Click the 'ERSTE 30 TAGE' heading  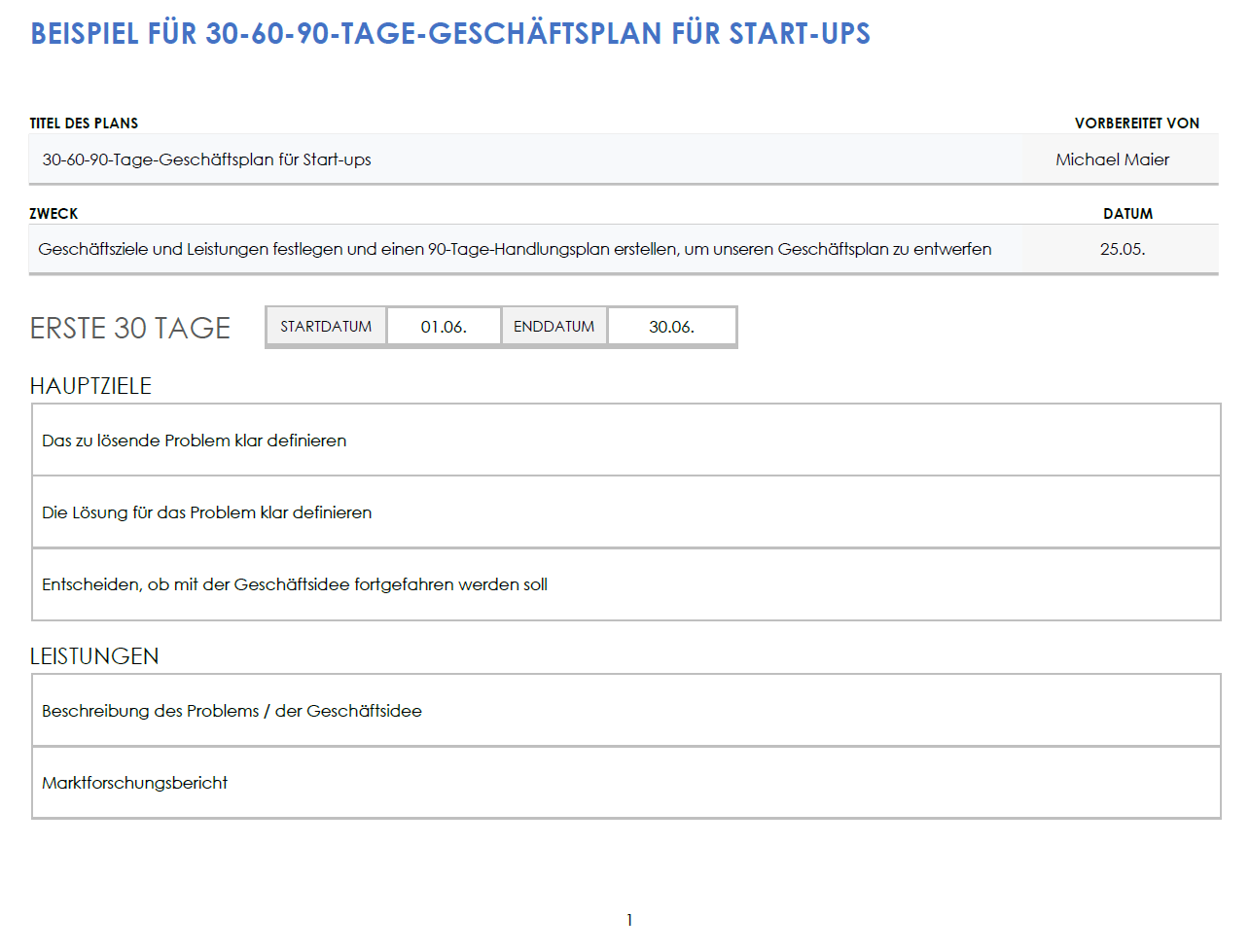point(130,329)
